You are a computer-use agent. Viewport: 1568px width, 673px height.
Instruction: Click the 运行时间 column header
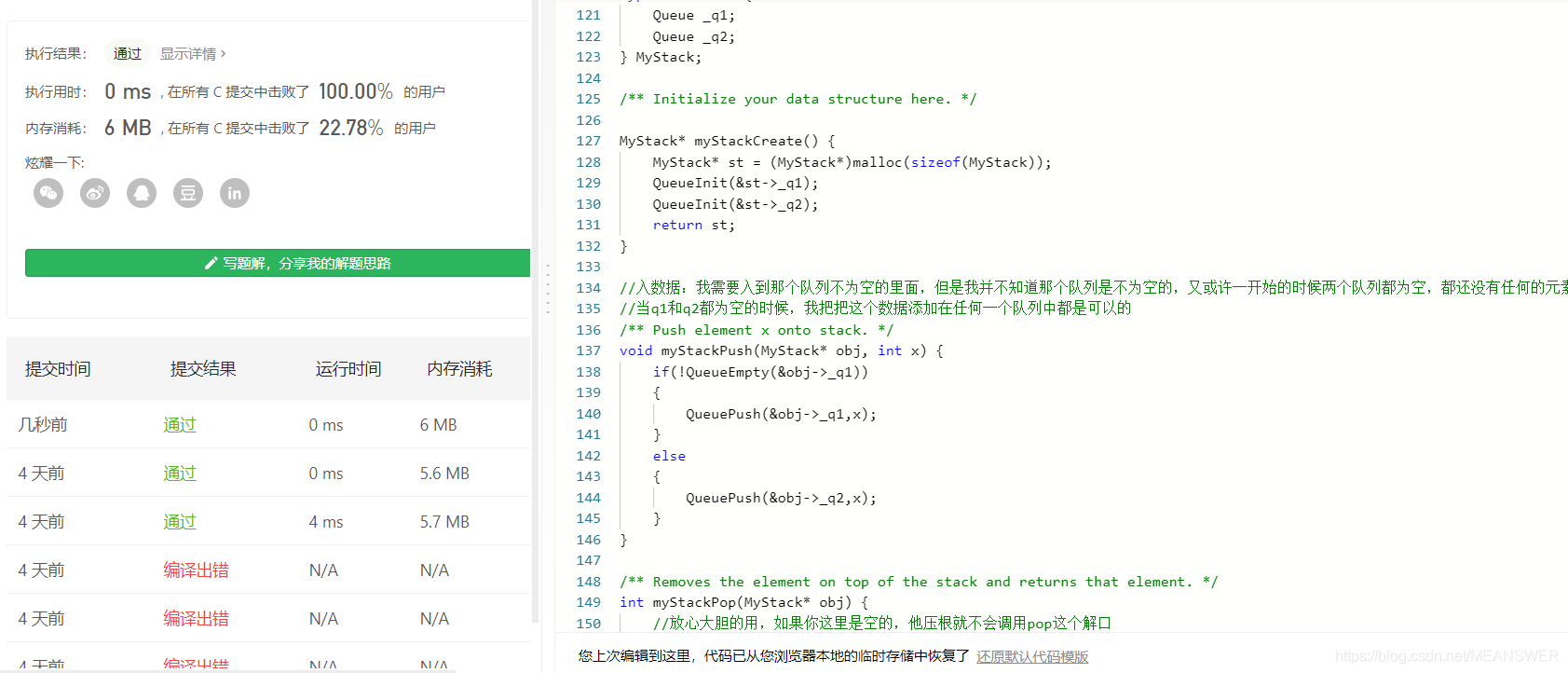pos(348,369)
